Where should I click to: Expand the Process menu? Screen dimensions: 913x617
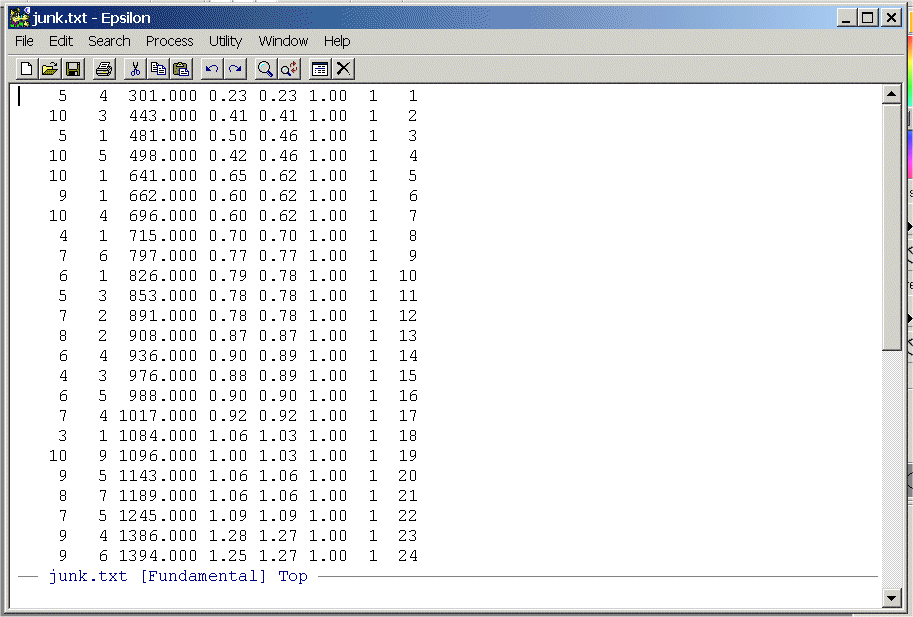169,41
